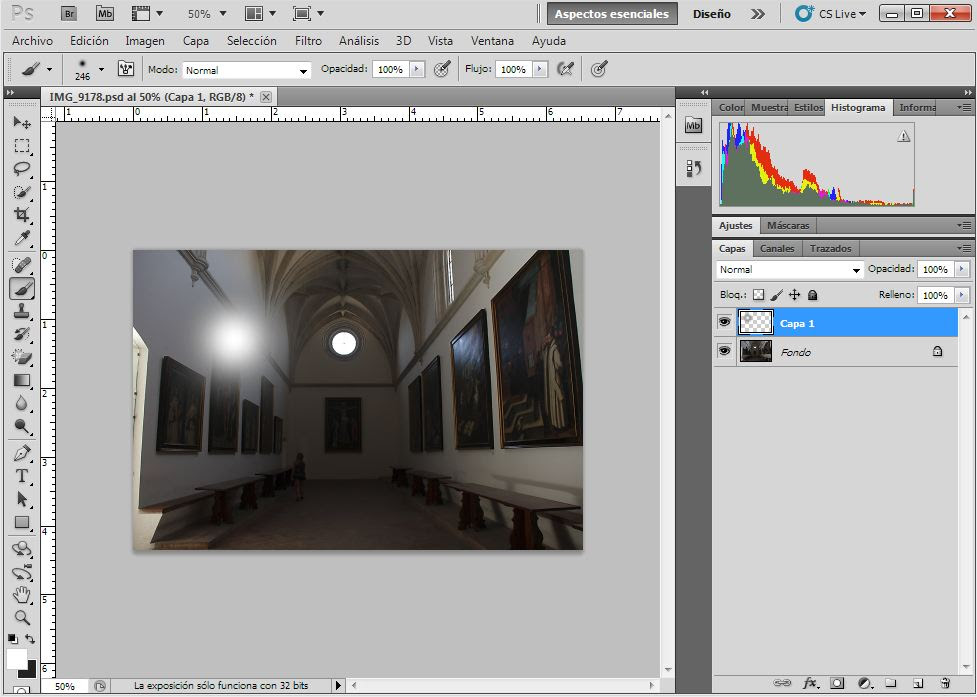Select the Rectangle shape tool
977x697 pixels.
pyautogui.click(x=22, y=523)
